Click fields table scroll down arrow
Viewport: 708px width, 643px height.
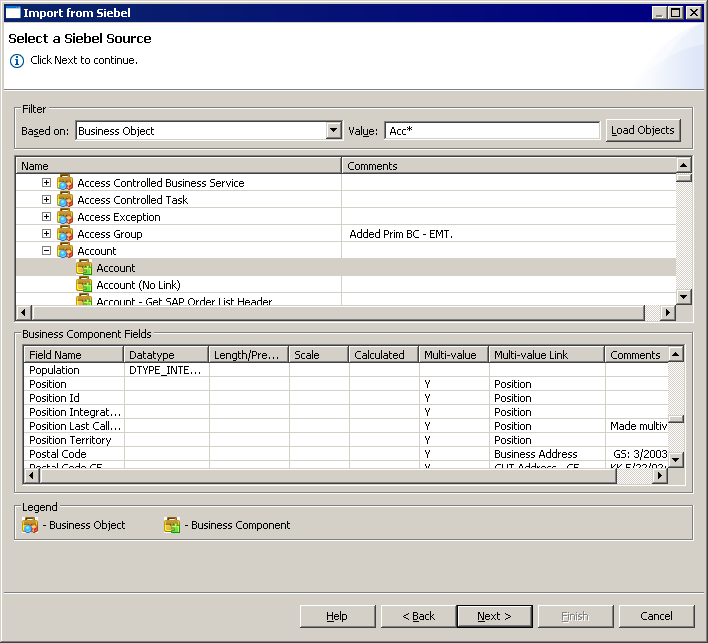coord(675,460)
